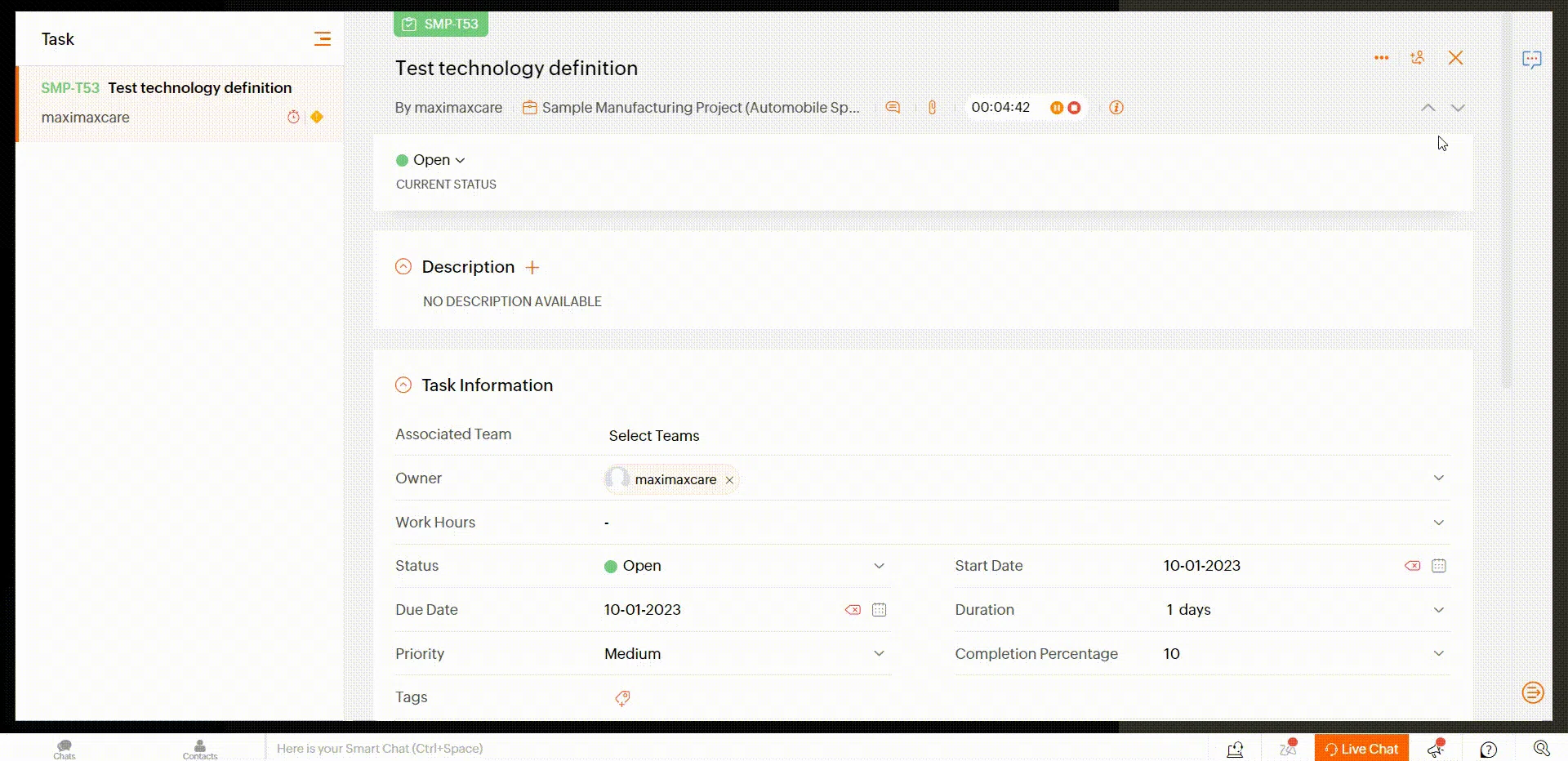The image size is (1568, 761).
Task: Open the Priority Medium dropdown
Action: coord(879,654)
